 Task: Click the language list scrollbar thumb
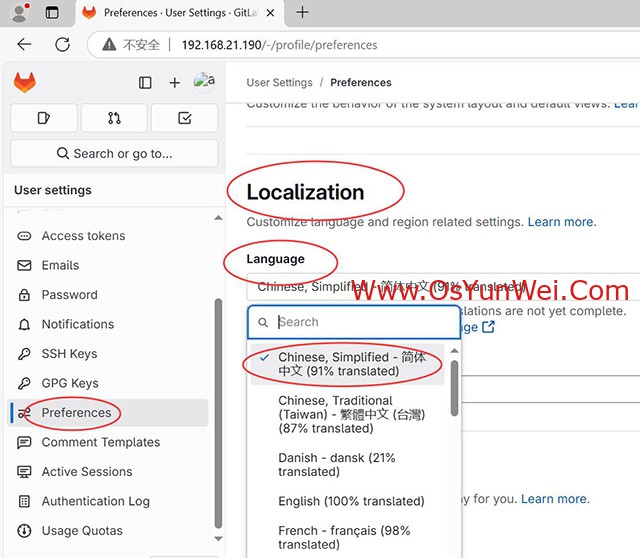tap(454, 388)
